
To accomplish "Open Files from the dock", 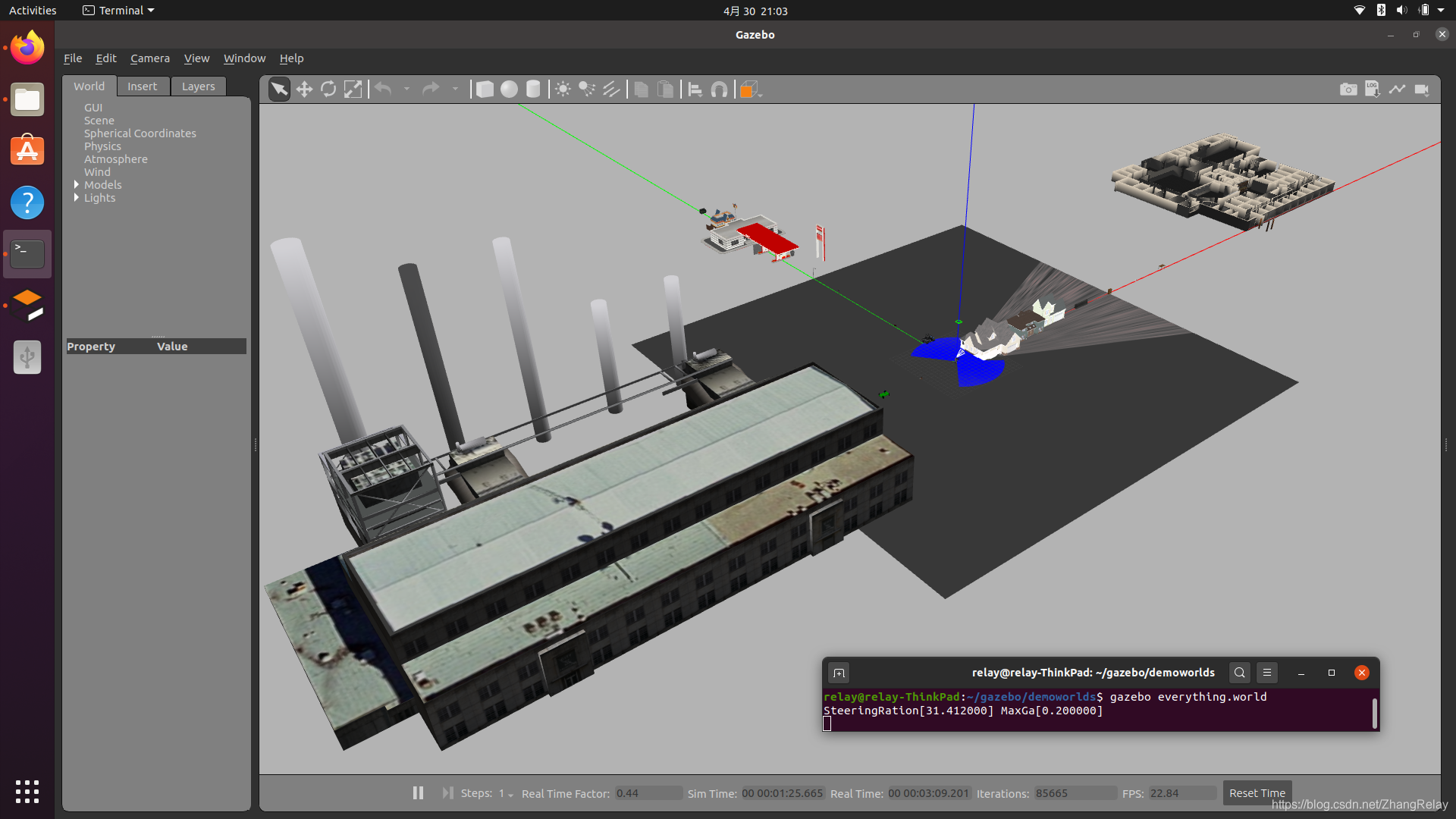I will (x=27, y=99).
